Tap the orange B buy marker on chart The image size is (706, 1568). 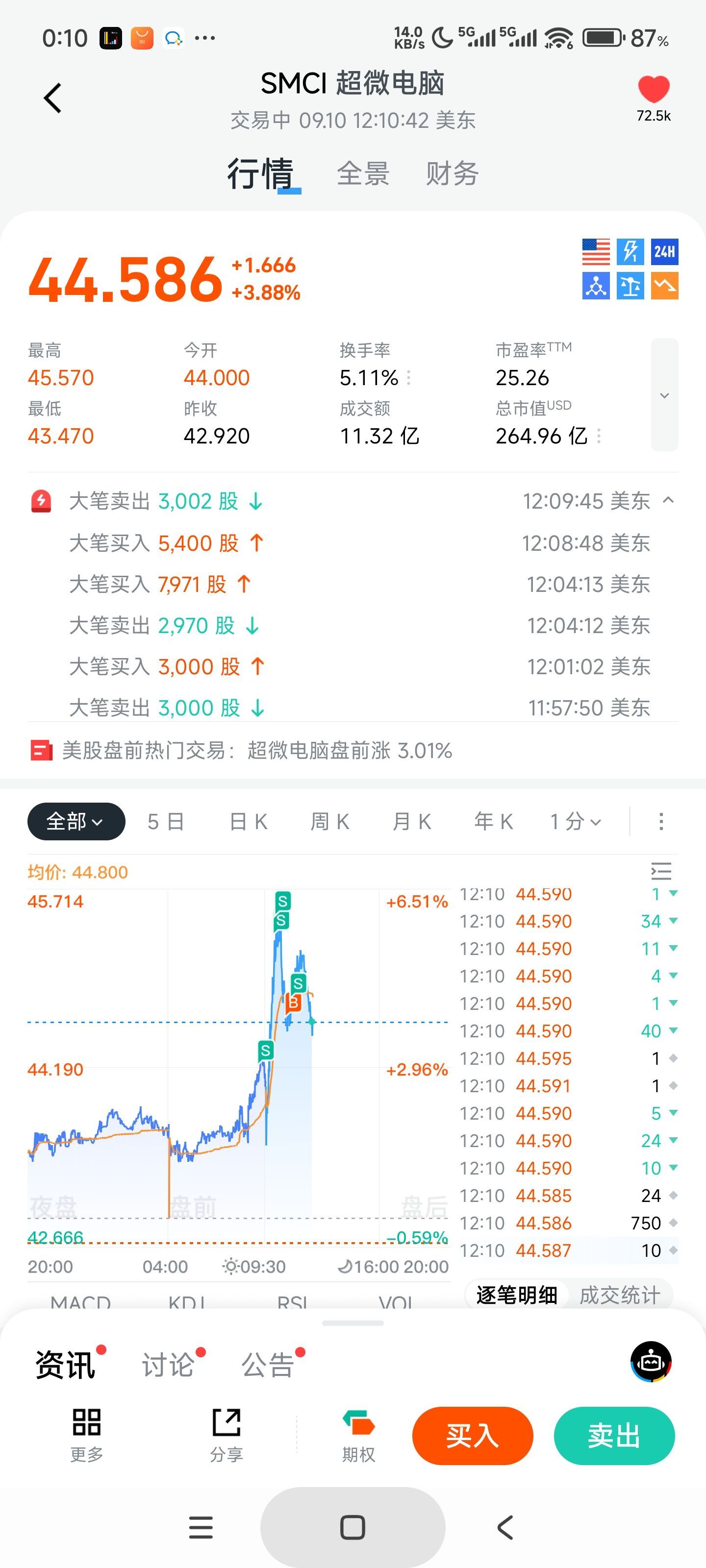click(x=294, y=1002)
